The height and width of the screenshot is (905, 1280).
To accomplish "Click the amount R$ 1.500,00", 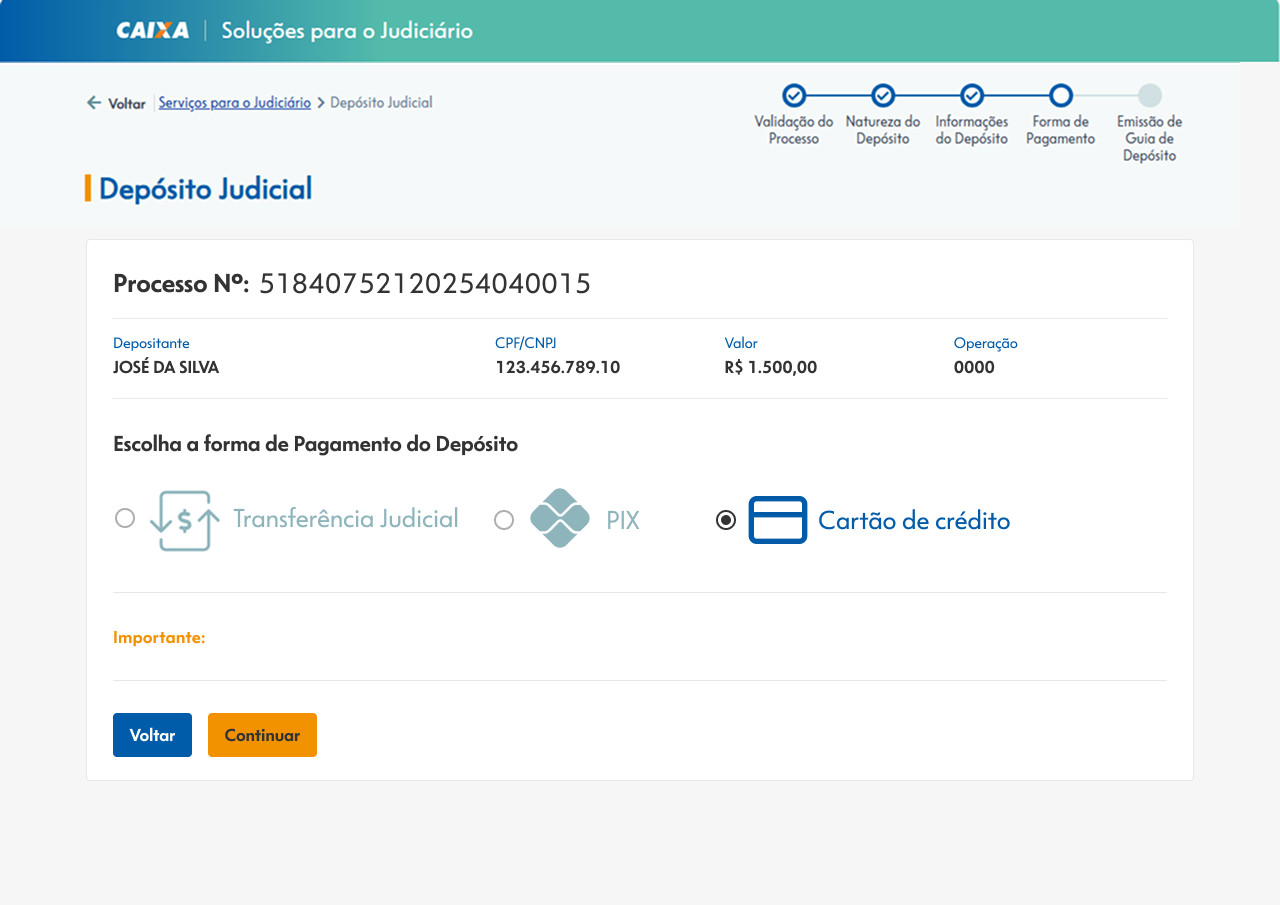I will pos(771,367).
